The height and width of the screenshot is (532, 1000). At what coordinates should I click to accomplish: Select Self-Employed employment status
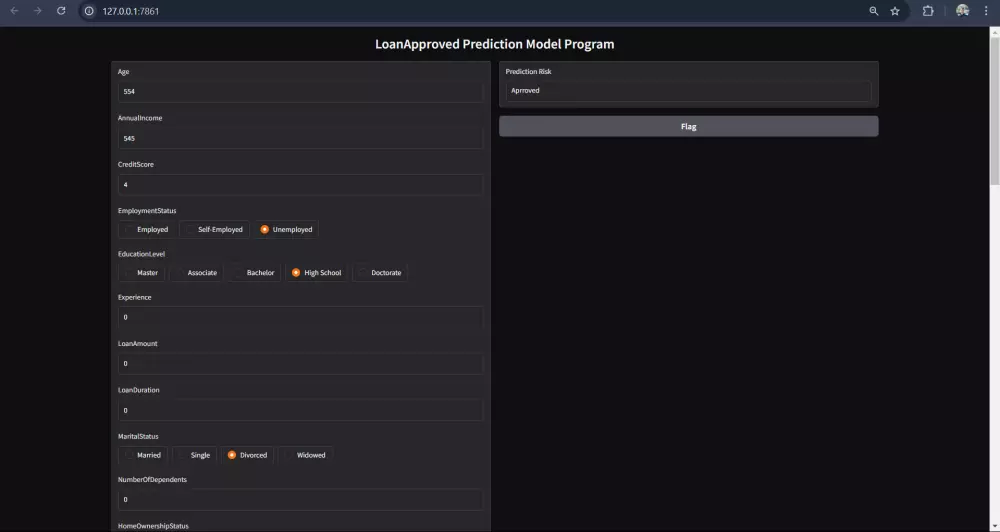pos(214,230)
